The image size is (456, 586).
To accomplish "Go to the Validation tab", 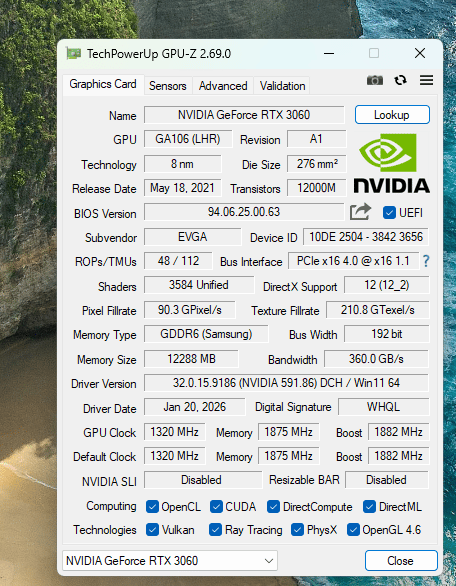I will click(x=283, y=86).
